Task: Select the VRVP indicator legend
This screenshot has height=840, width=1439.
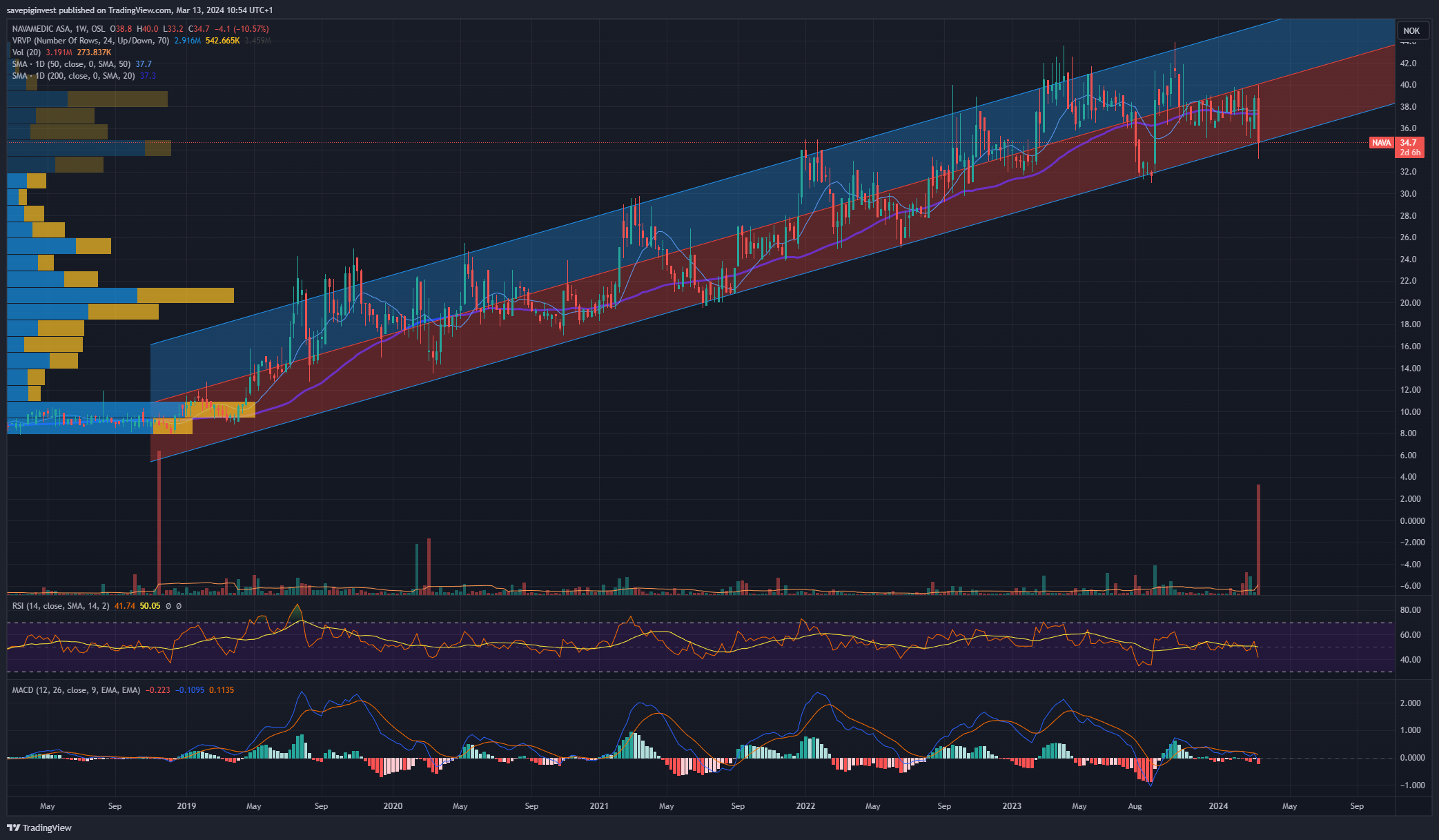Action: (x=90, y=41)
